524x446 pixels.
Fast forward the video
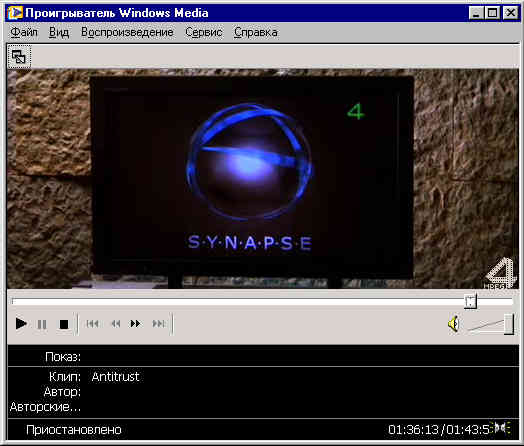point(135,324)
